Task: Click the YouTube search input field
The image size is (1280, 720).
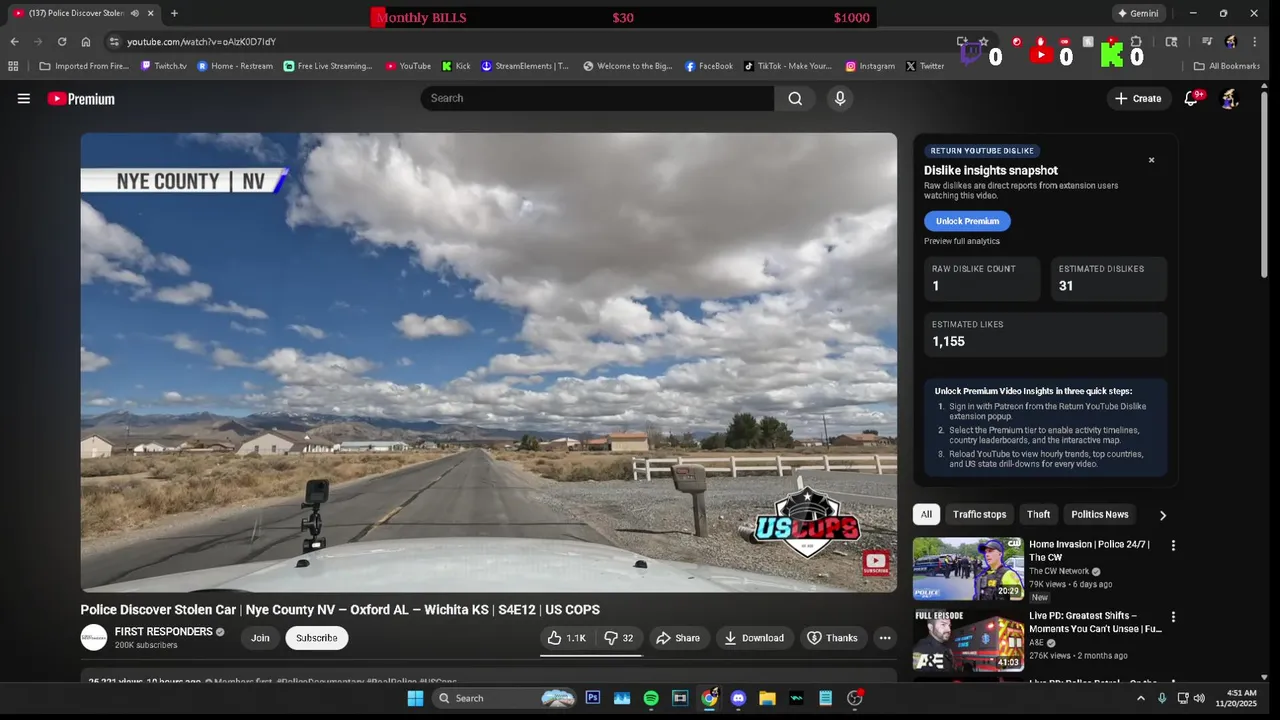Action: click(597, 98)
